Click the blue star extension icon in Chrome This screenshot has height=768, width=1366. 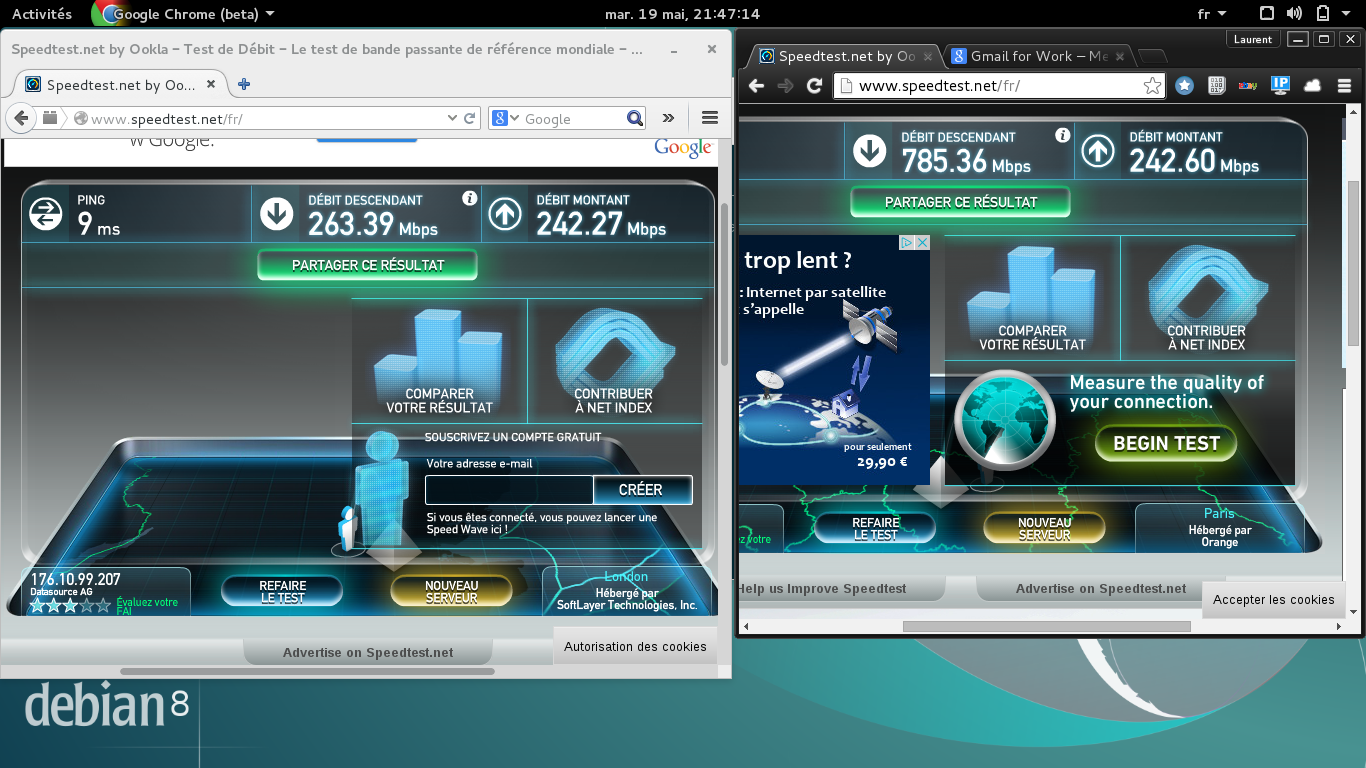pyautogui.click(x=1185, y=86)
